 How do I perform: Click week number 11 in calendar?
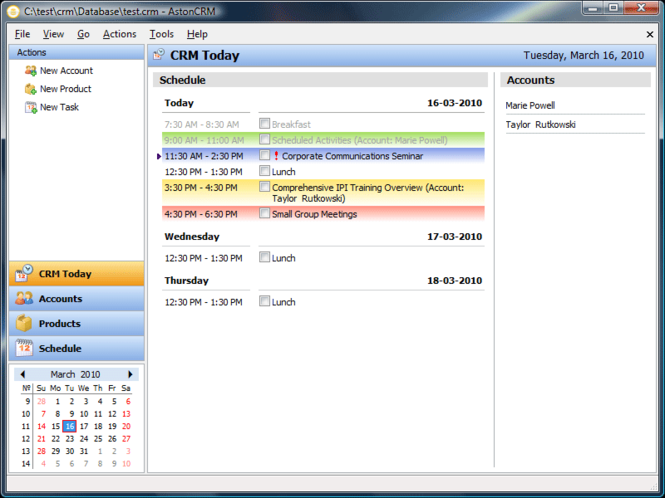26,426
